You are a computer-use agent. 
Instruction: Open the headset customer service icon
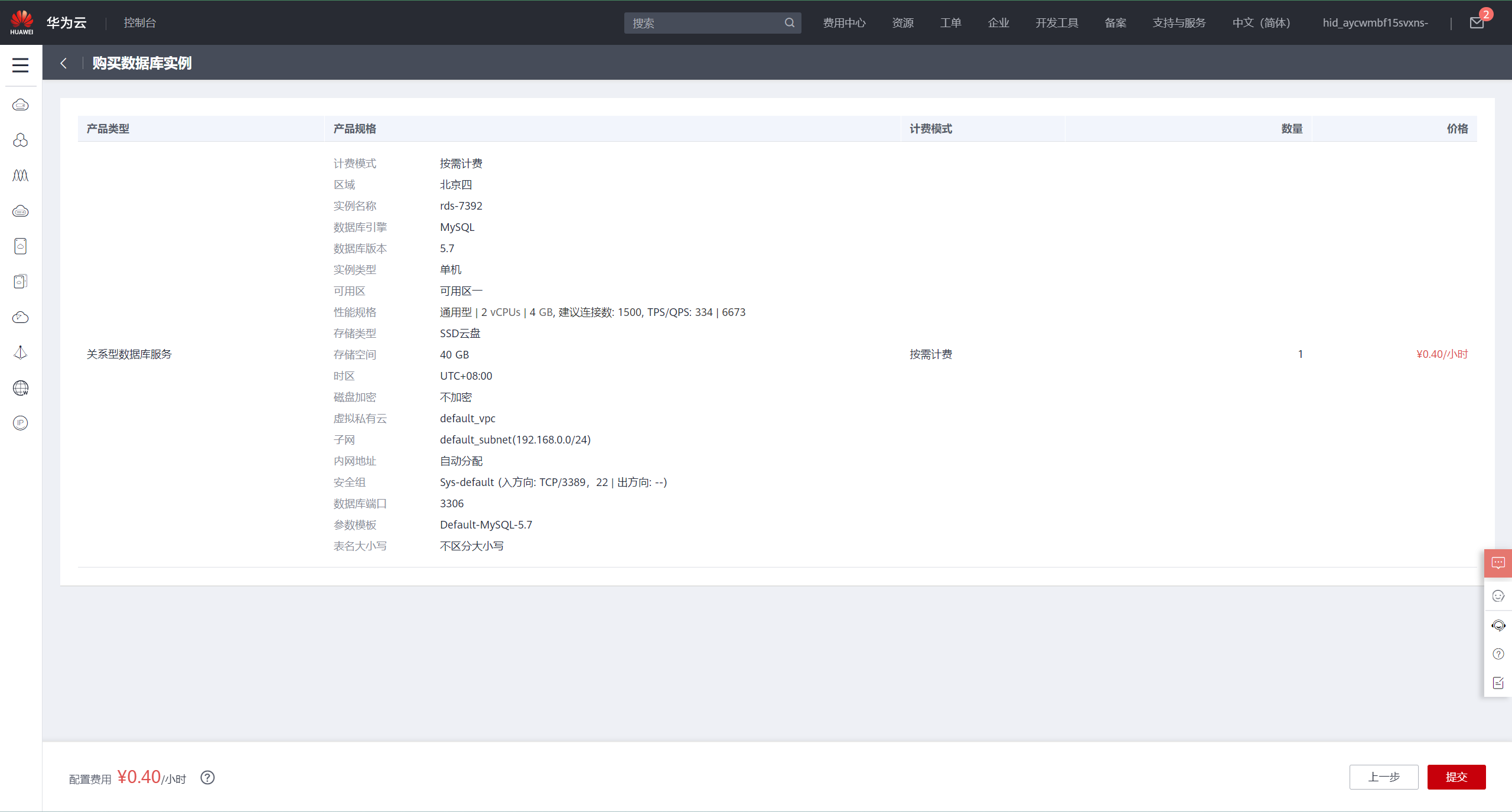click(x=1498, y=625)
